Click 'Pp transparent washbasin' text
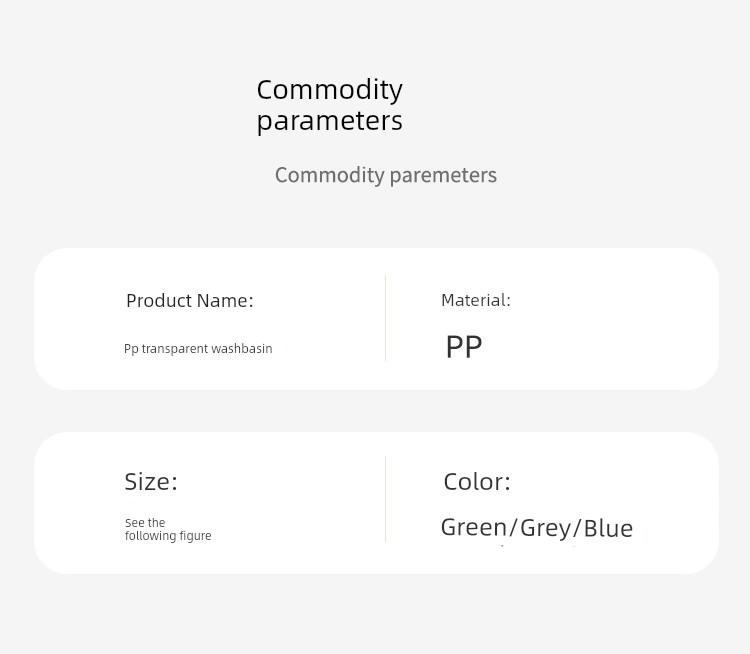Screen dimensions: 750x654 click(198, 349)
